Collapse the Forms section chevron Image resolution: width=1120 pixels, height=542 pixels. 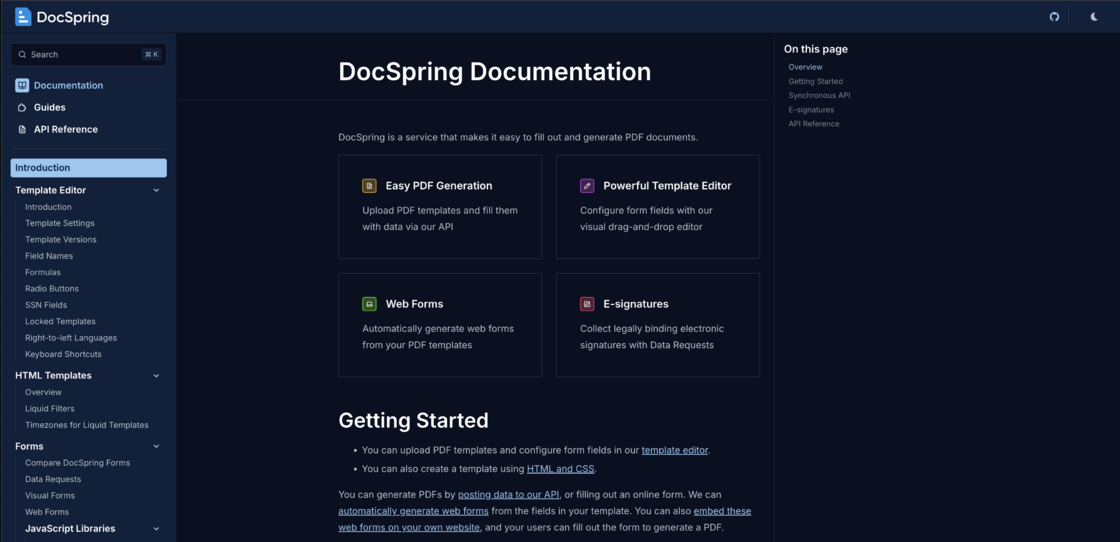tap(156, 447)
